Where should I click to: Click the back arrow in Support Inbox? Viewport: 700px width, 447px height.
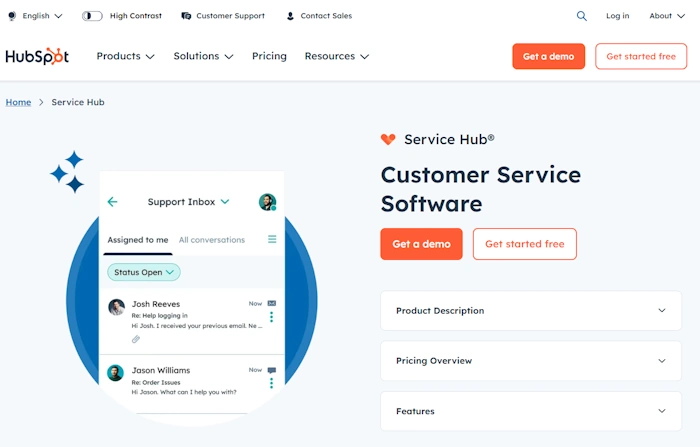click(x=112, y=202)
